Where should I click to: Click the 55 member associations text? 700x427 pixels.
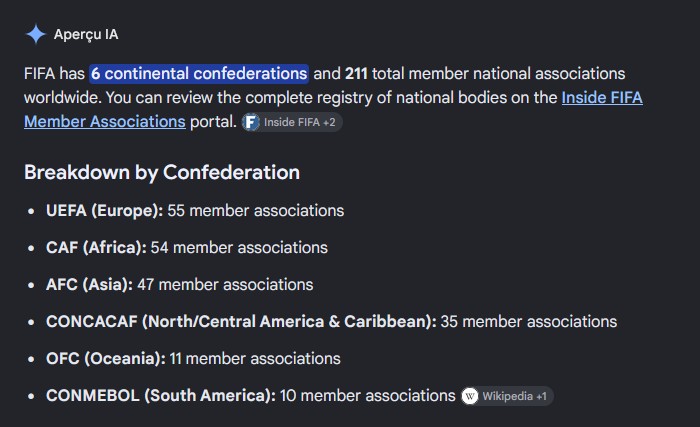(256, 210)
